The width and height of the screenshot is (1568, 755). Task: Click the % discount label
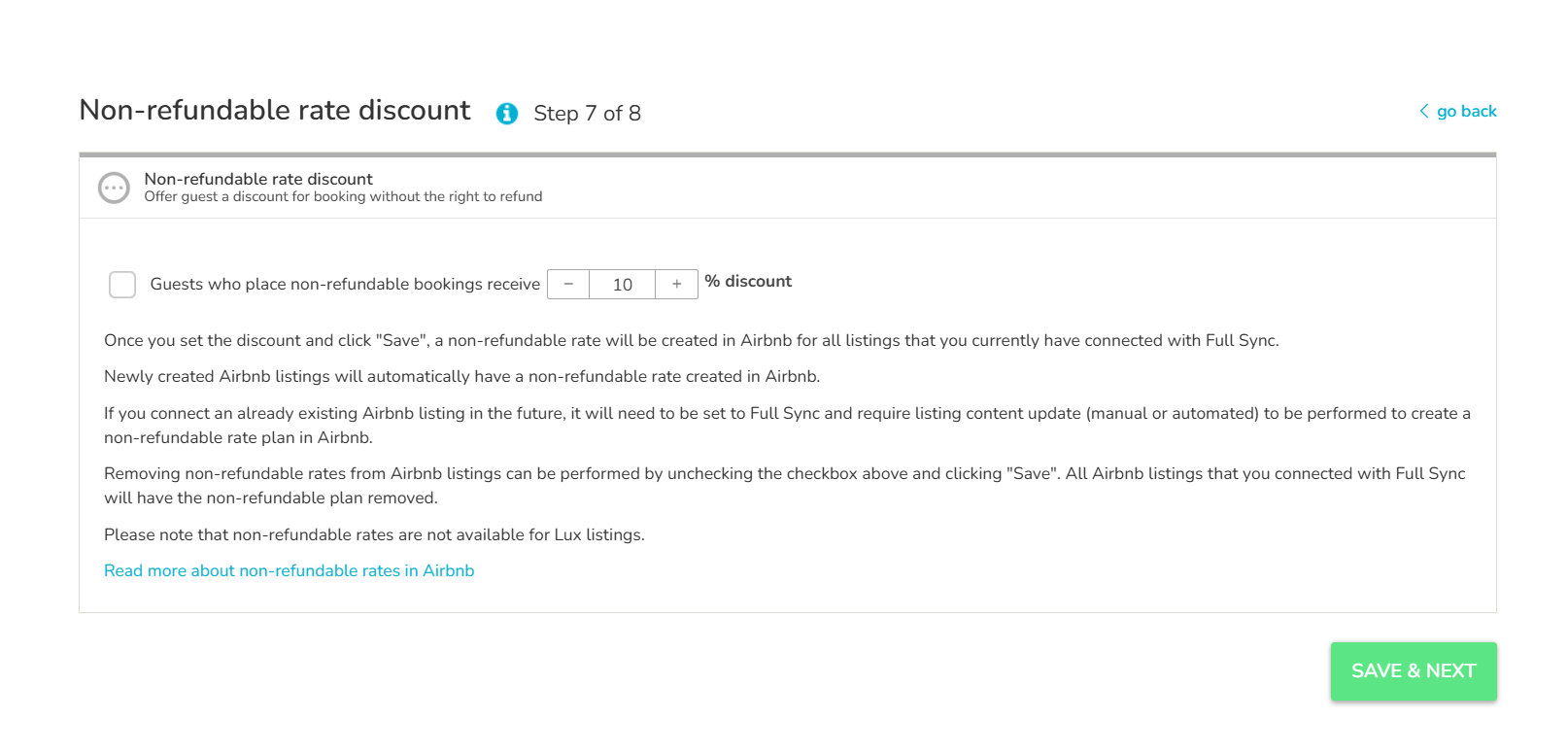[748, 281]
